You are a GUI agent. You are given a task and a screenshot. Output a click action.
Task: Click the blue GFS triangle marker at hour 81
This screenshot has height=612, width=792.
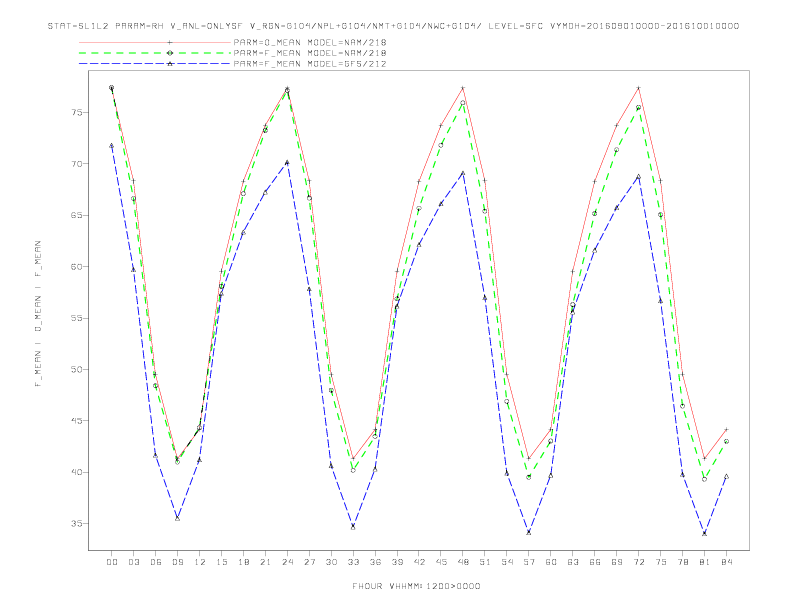(704, 533)
